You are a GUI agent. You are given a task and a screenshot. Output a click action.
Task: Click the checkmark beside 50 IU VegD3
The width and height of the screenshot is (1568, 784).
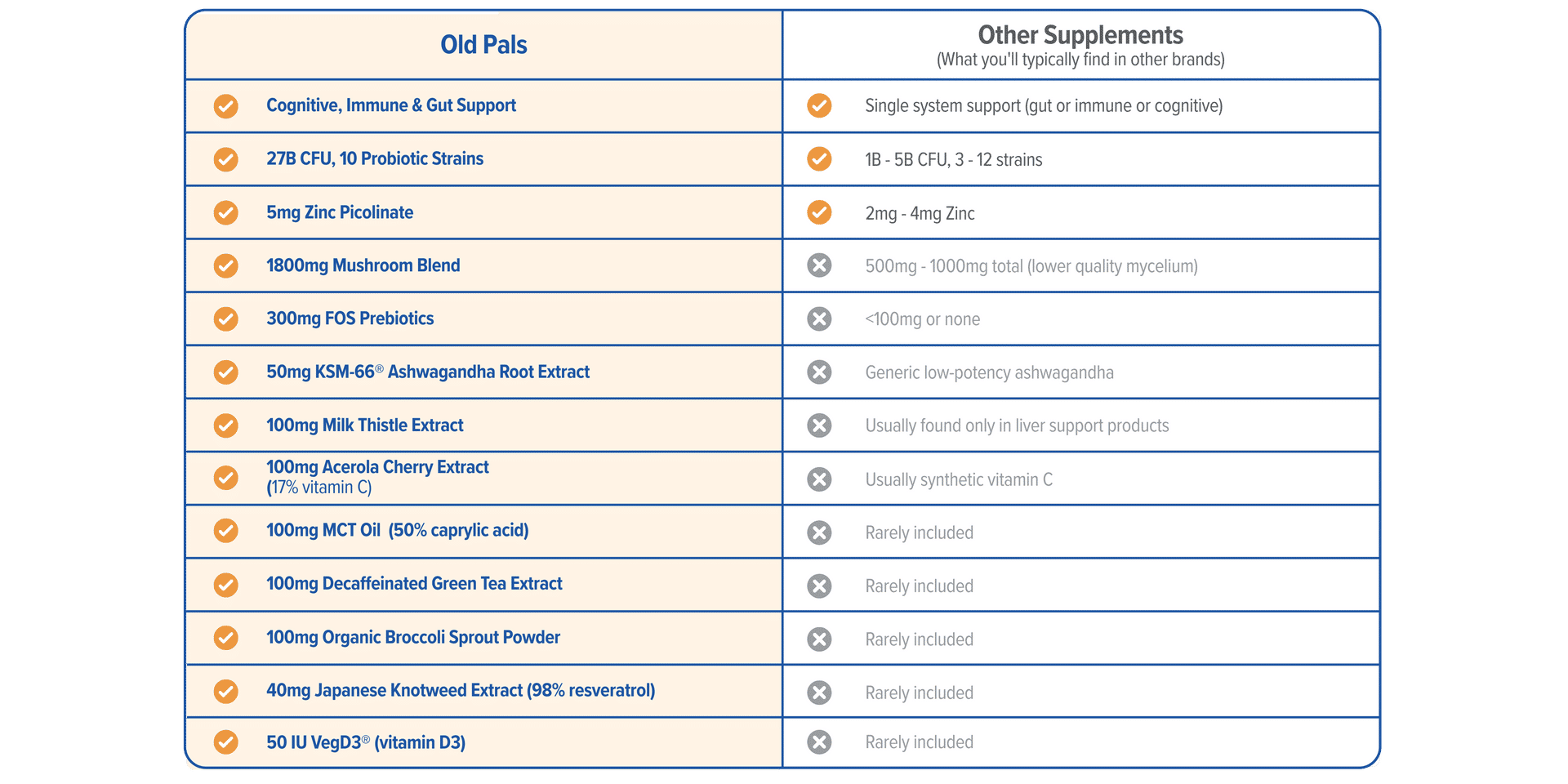225,742
